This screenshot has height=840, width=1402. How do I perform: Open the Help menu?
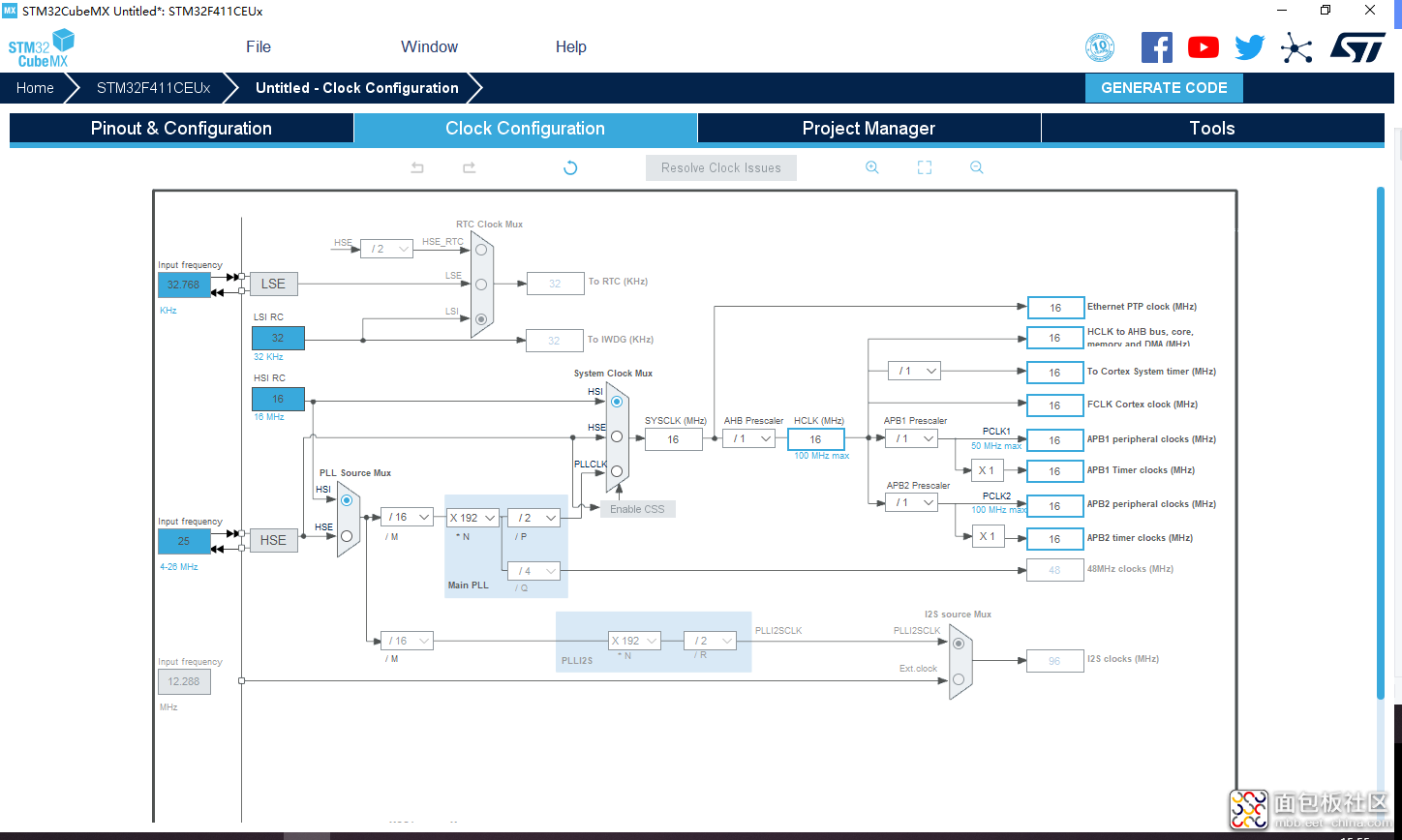(x=571, y=46)
